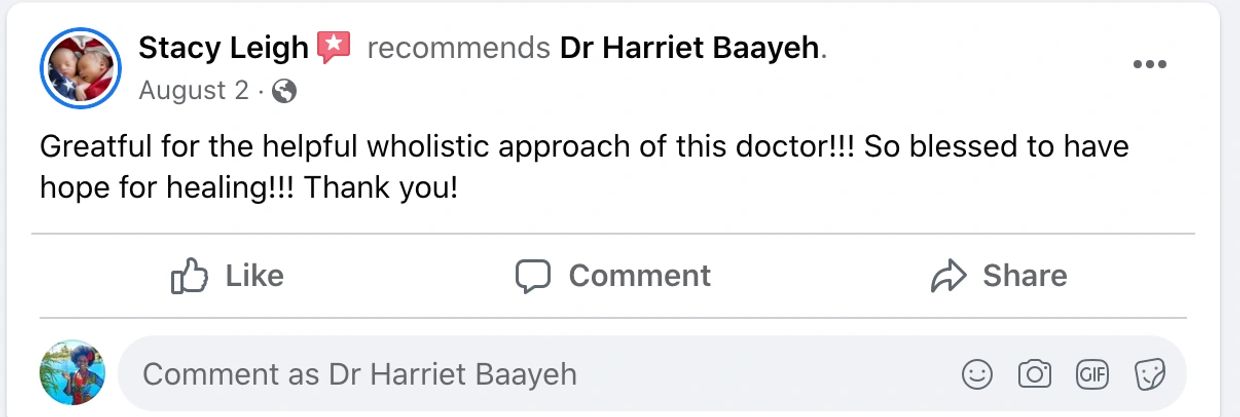
Task: Open Stacy Leigh's profile name link
Action: (x=223, y=47)
